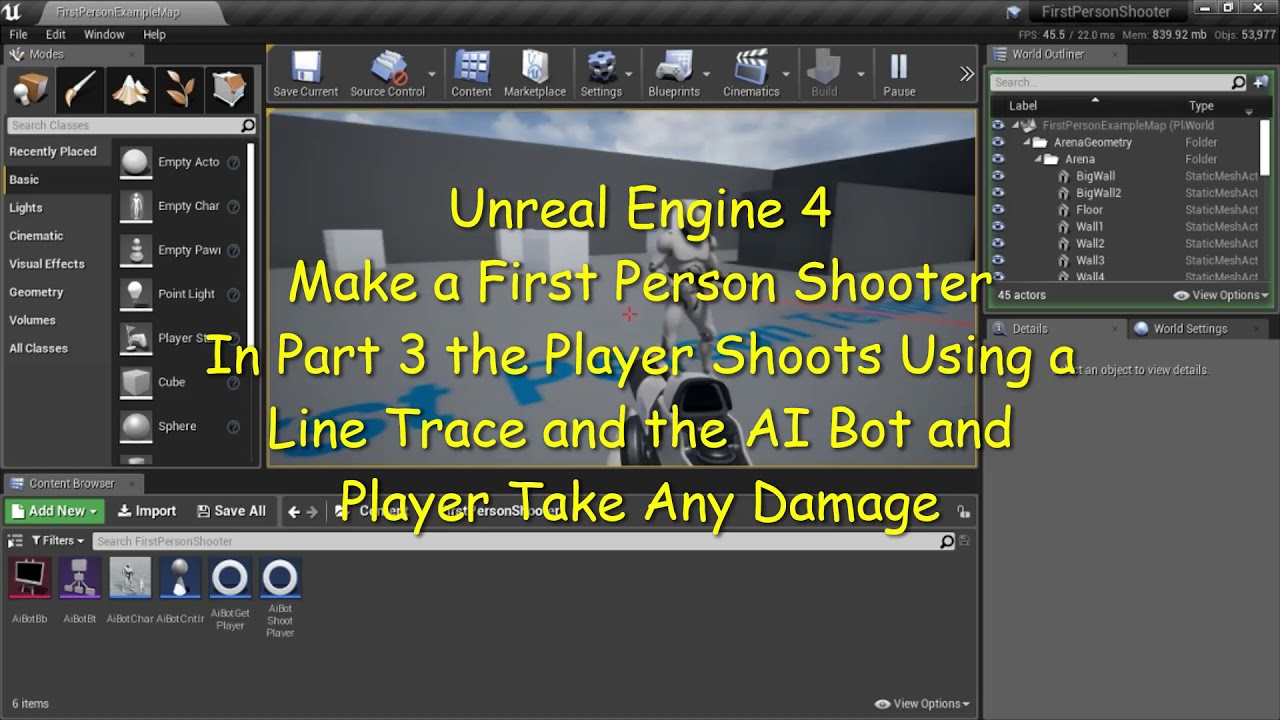Open Blueprints dropdown arrow
This screenshot has height=720, width=1280.
point(706,74)
